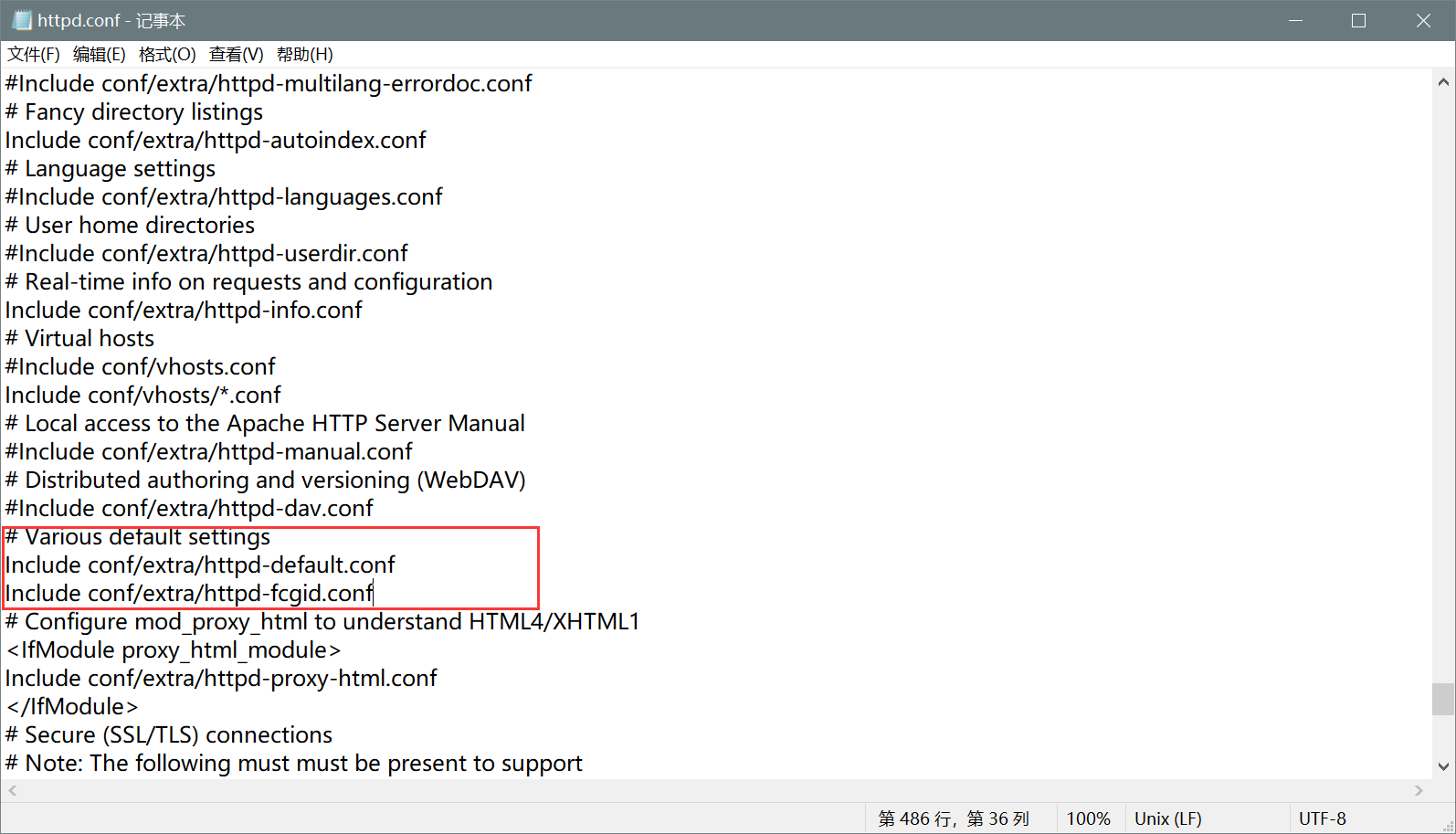Maximize the Notepad window

[1359, 20]
